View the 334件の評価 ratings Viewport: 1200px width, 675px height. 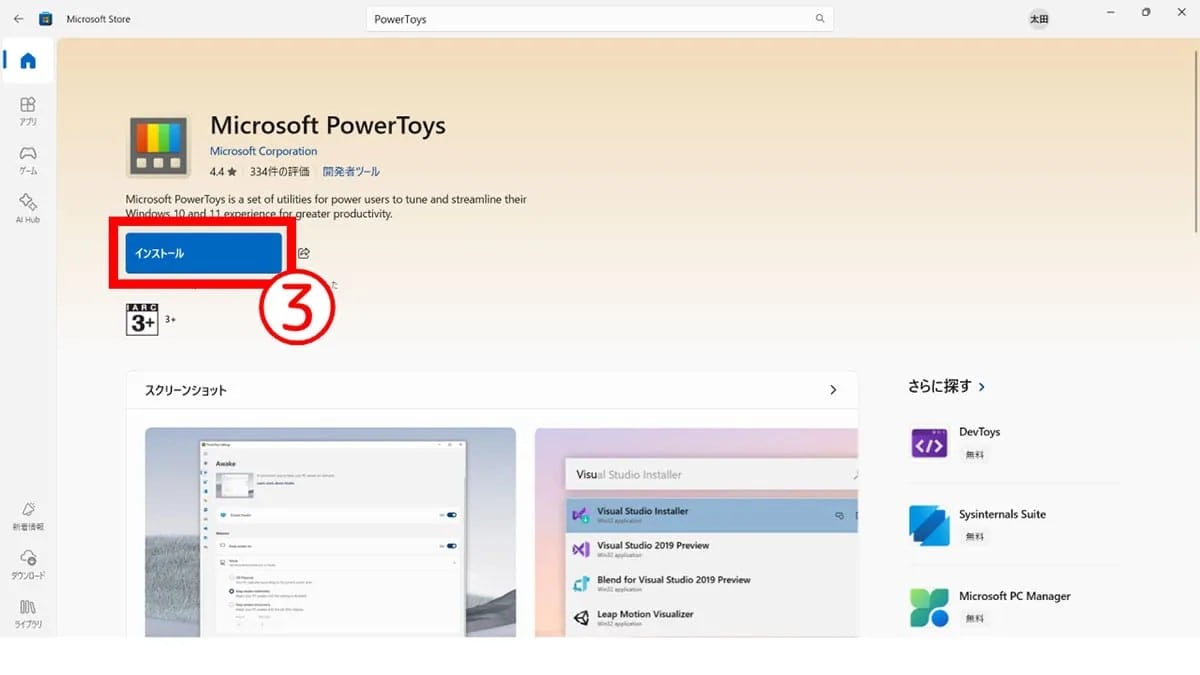tap(279, 171)
